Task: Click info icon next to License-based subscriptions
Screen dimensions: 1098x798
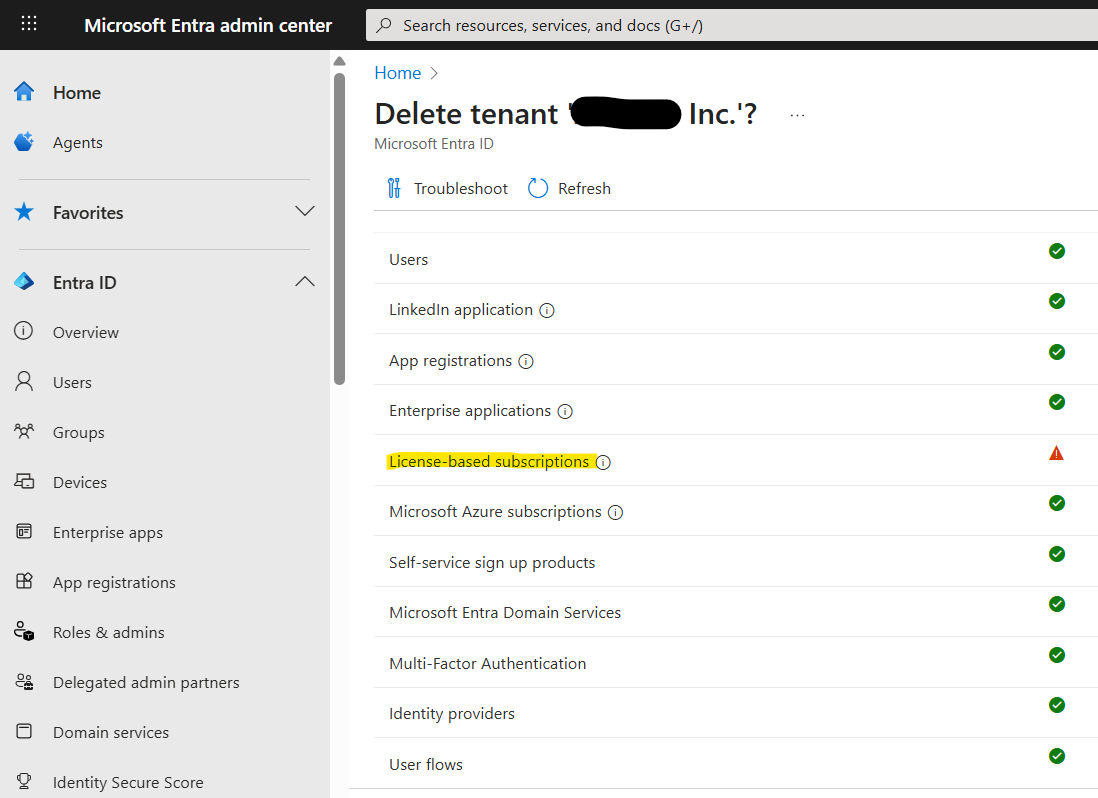Action: (x=603, y=463)
